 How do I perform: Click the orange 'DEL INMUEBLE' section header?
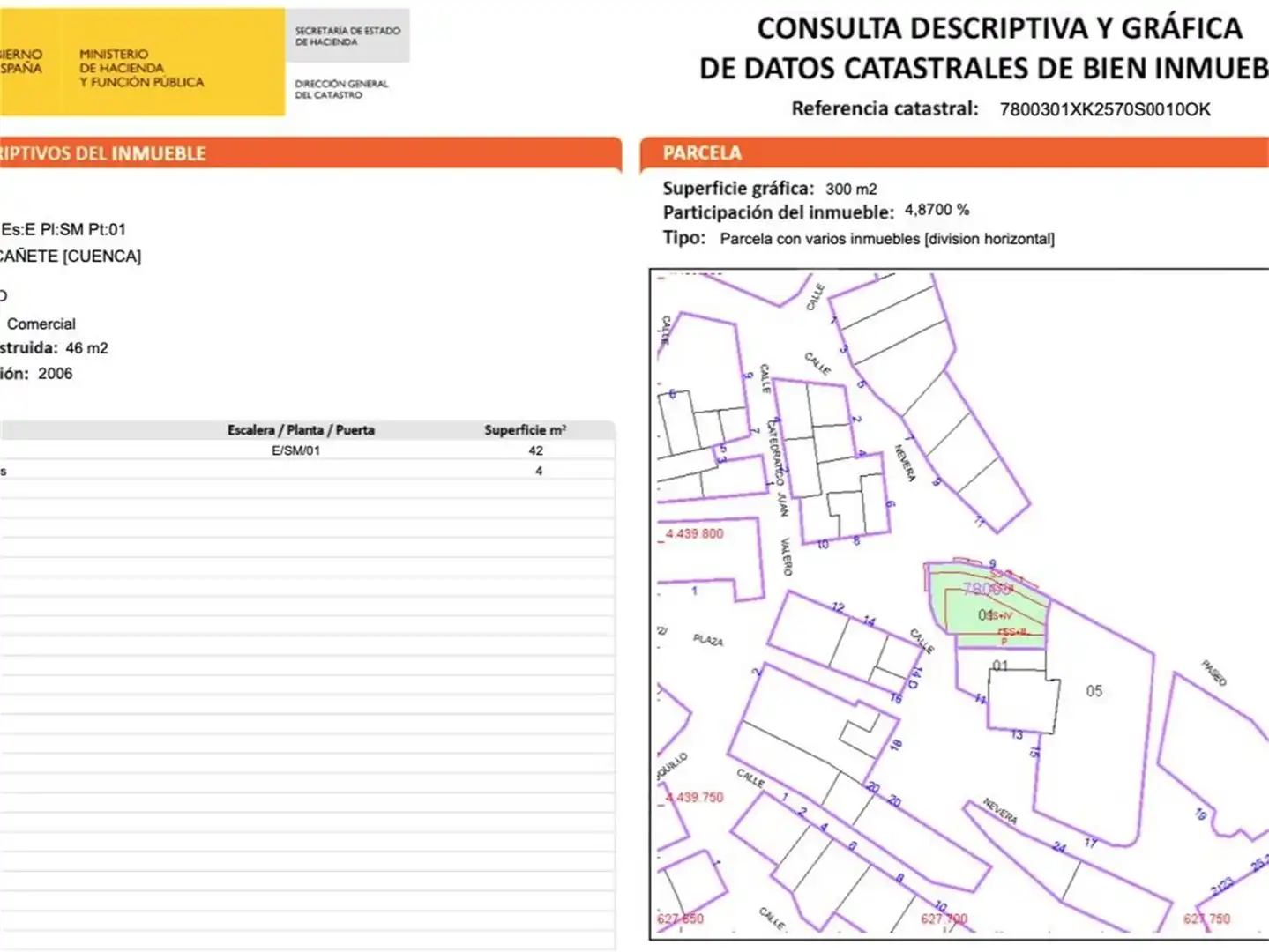pos(310,153)
